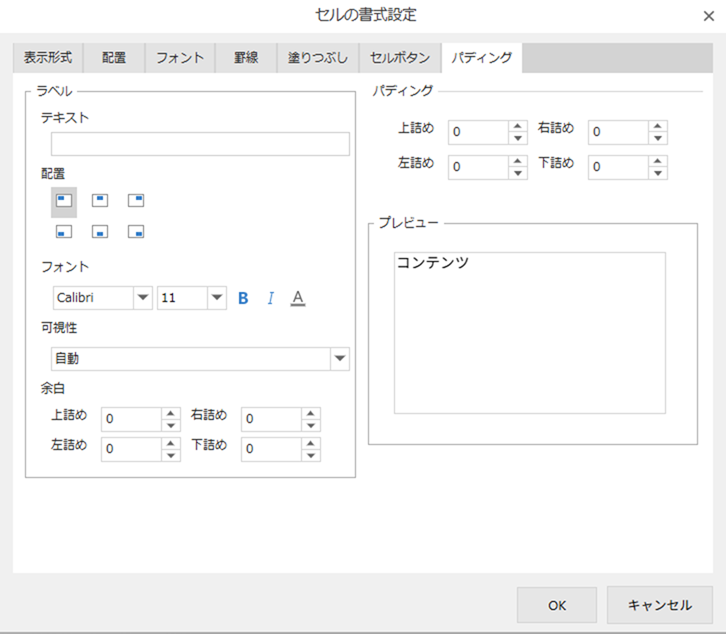Go to the 塗りつぶし tab

point(317,58)
